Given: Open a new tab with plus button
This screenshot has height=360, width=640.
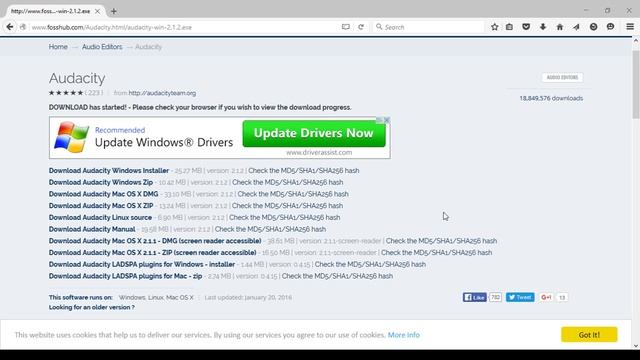Looking at the screenshot, I should click(x=114, y=11).
